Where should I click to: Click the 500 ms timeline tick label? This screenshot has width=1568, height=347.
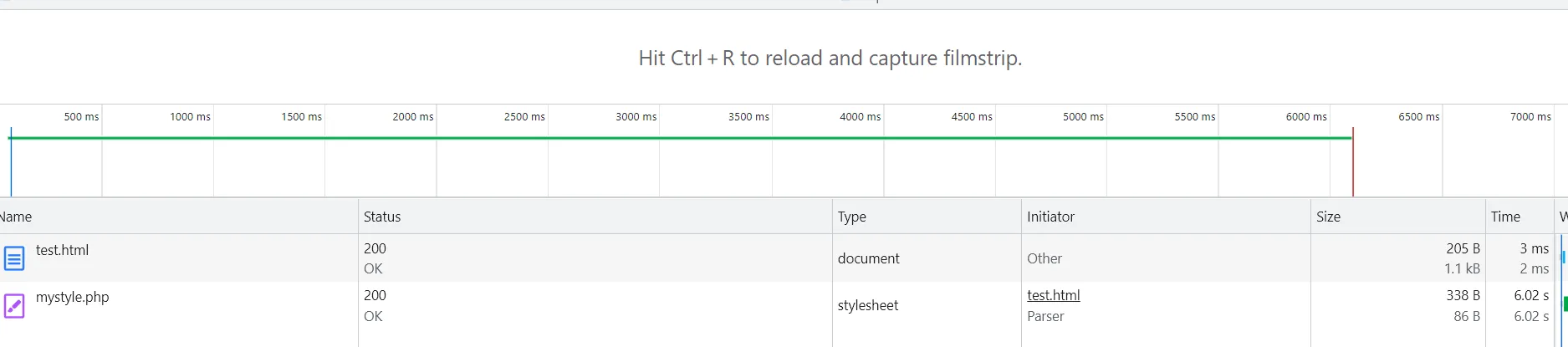point(81,117)
